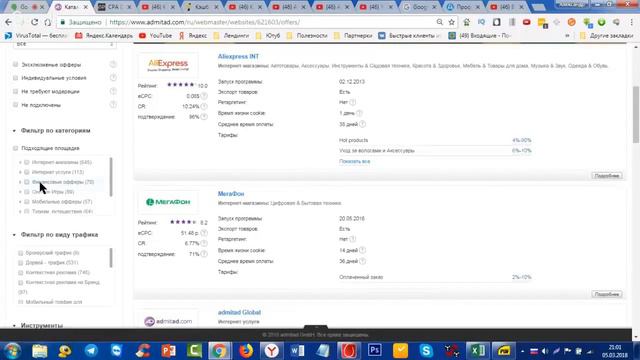Switch to the CPA browser tab
This screenshot has width=640, height=360.
click(x=114, y=7)
